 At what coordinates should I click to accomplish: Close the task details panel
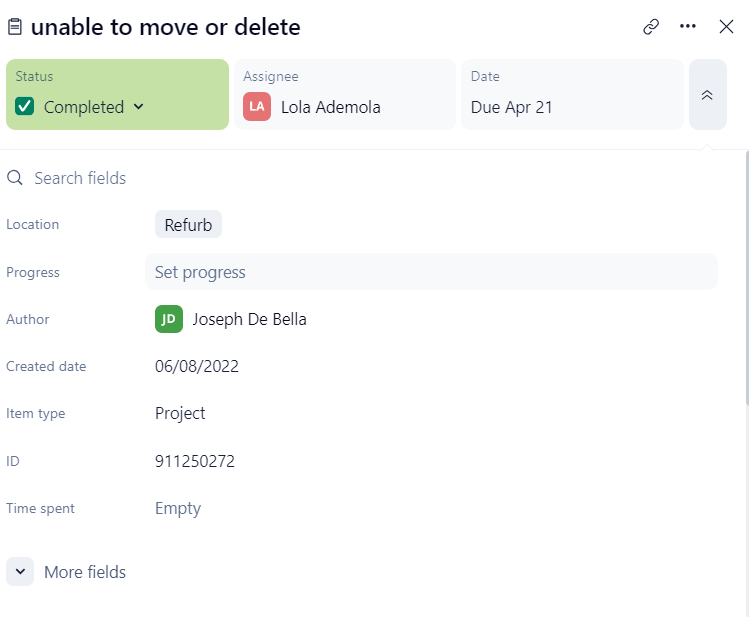coord(727,27)
